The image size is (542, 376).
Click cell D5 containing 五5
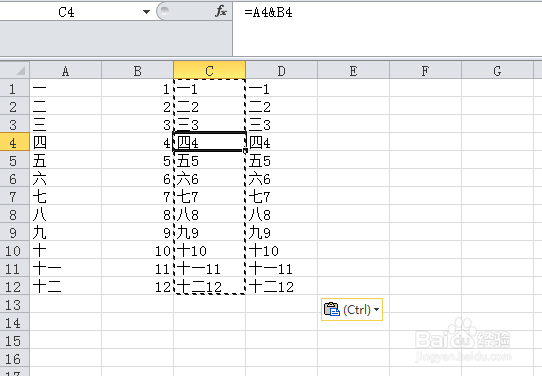[x=281, y=160]
